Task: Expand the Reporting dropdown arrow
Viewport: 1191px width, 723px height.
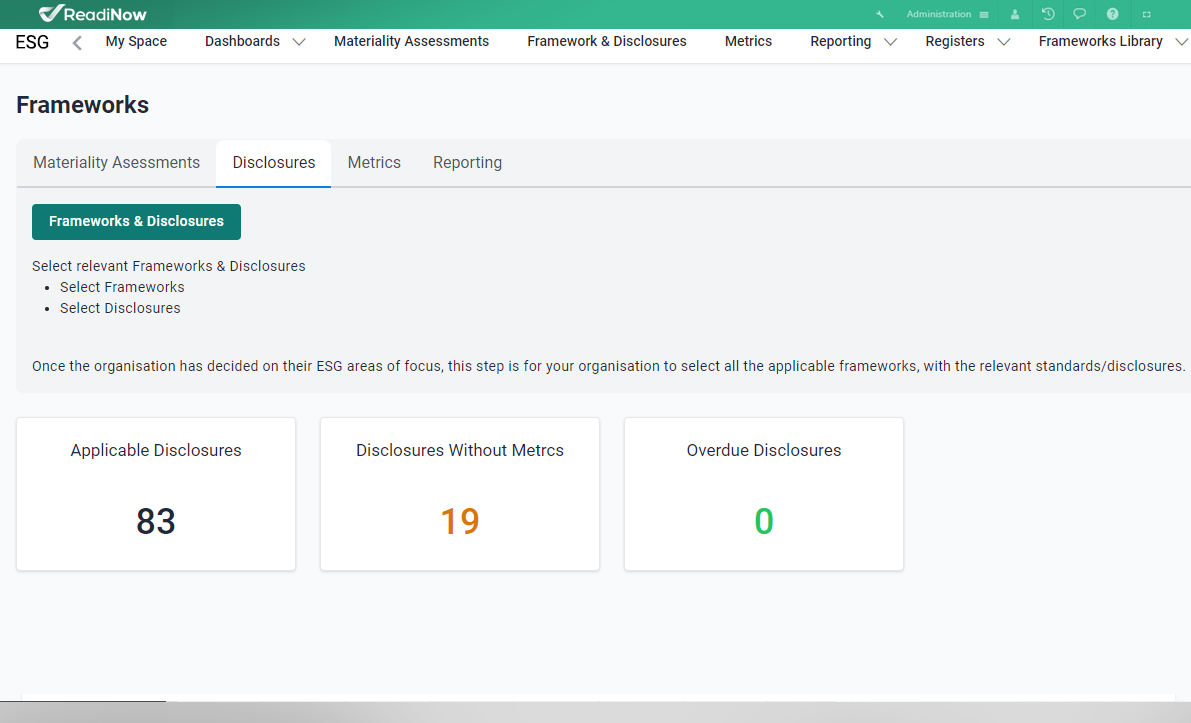Action: pos(891,43)
